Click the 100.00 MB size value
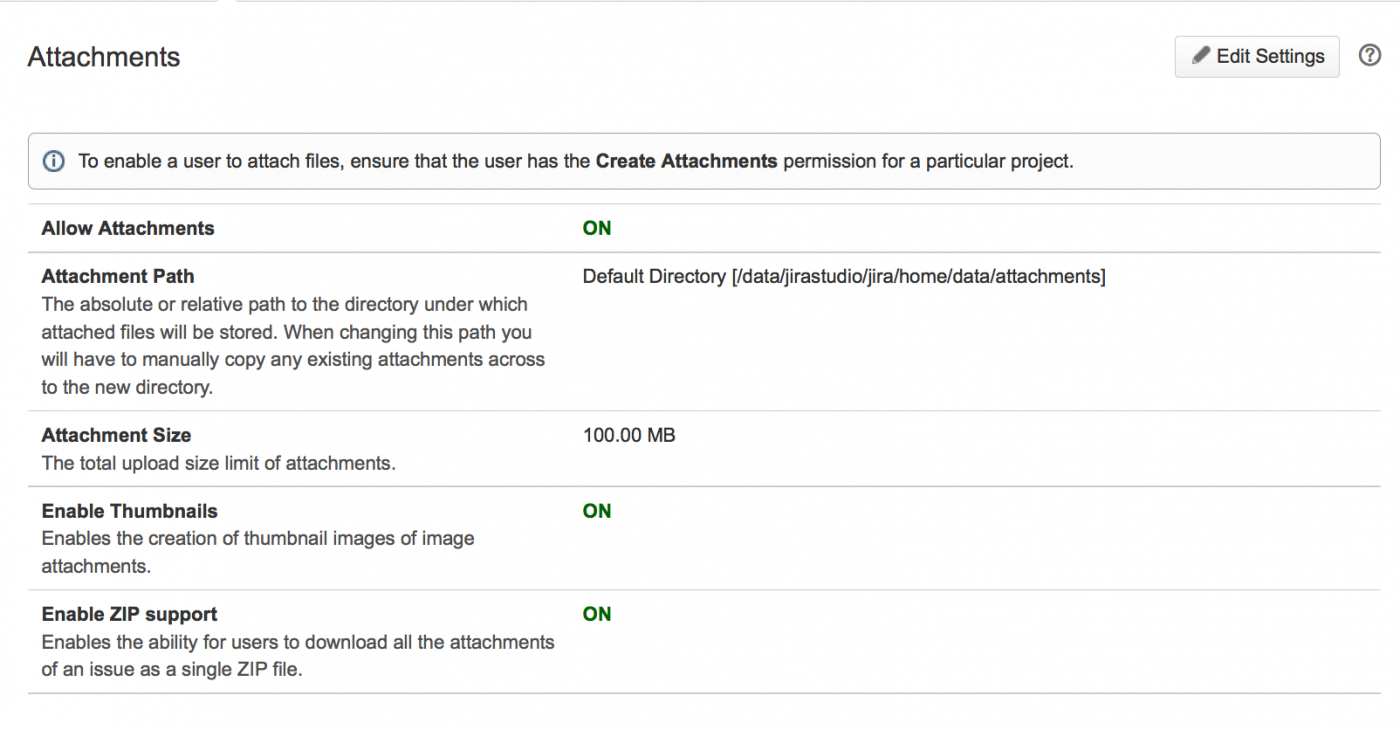The height and width of the screenshot is (730, 1400). [629, 435]
